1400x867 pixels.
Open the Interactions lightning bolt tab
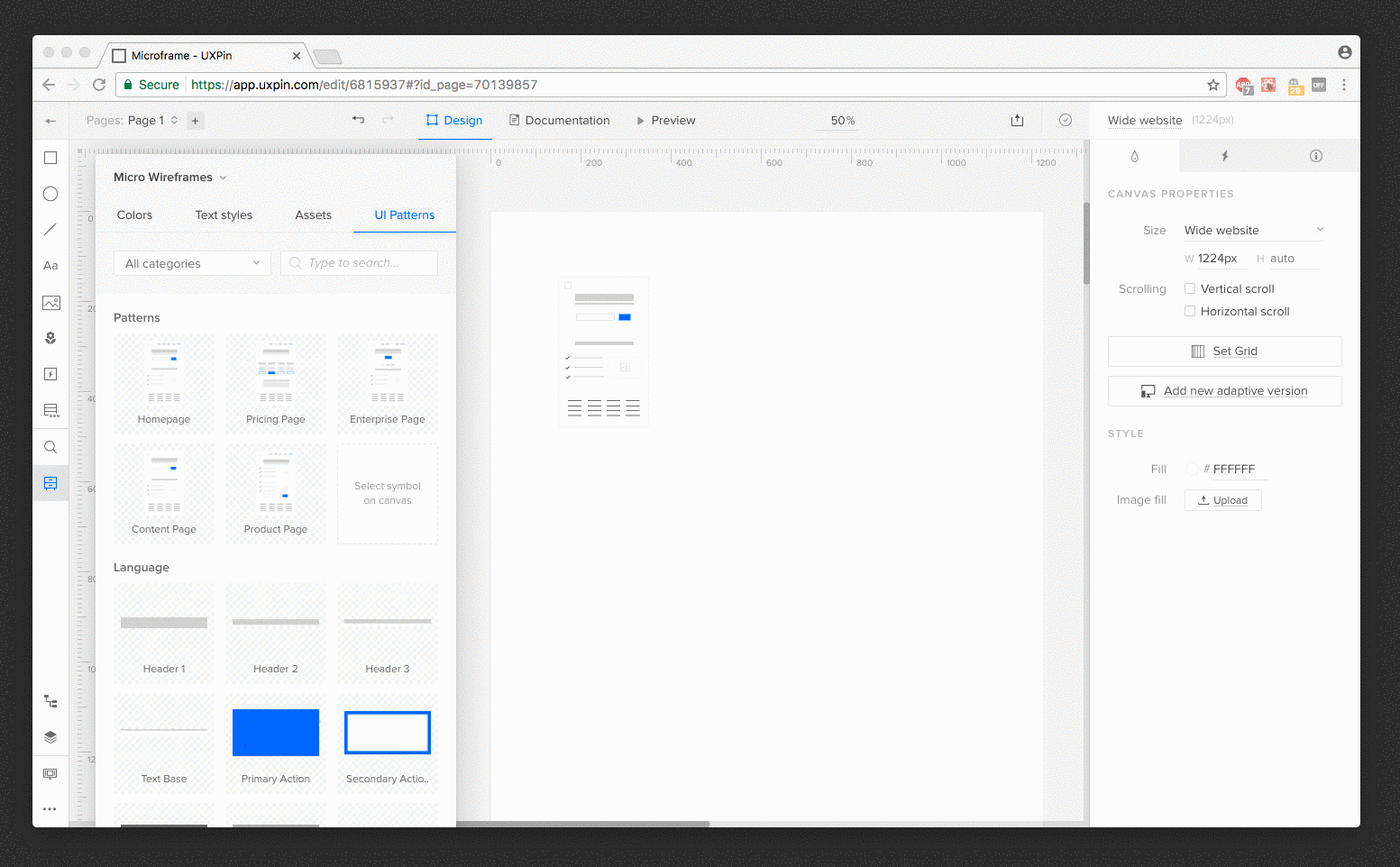coord(1224,156)
